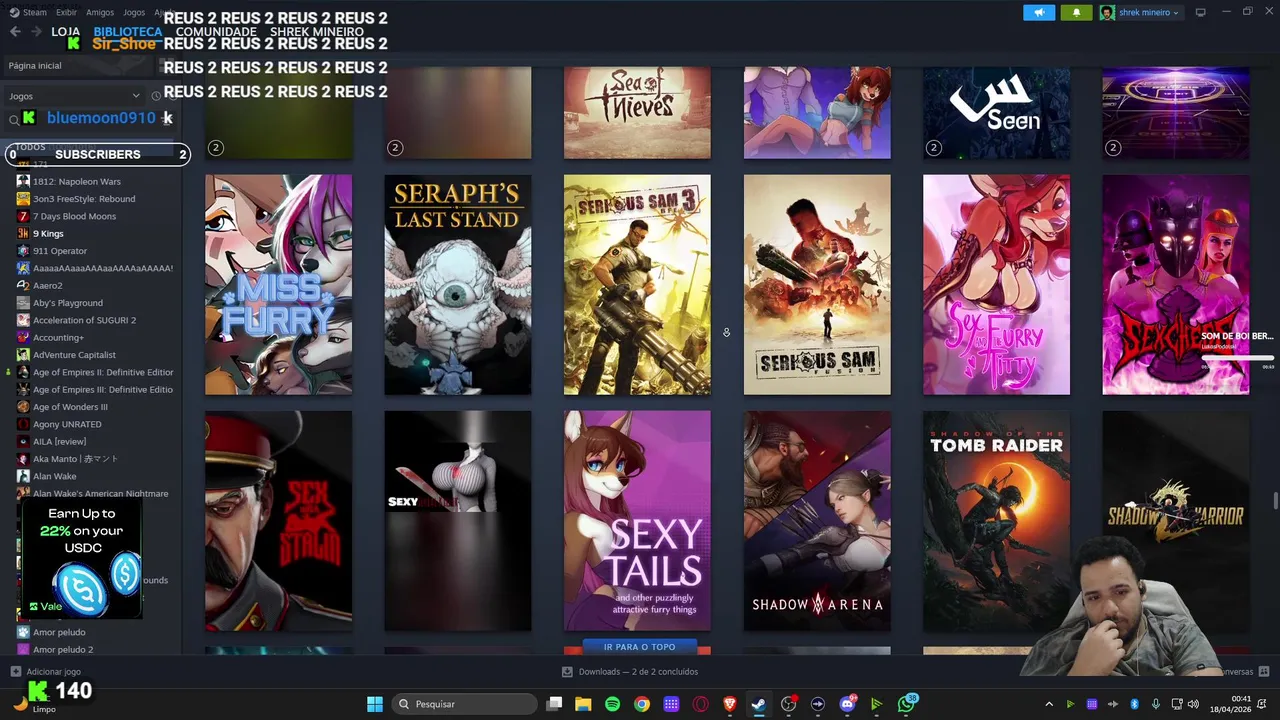Open the Steam announcements megaphone button

pos(1039,12)
